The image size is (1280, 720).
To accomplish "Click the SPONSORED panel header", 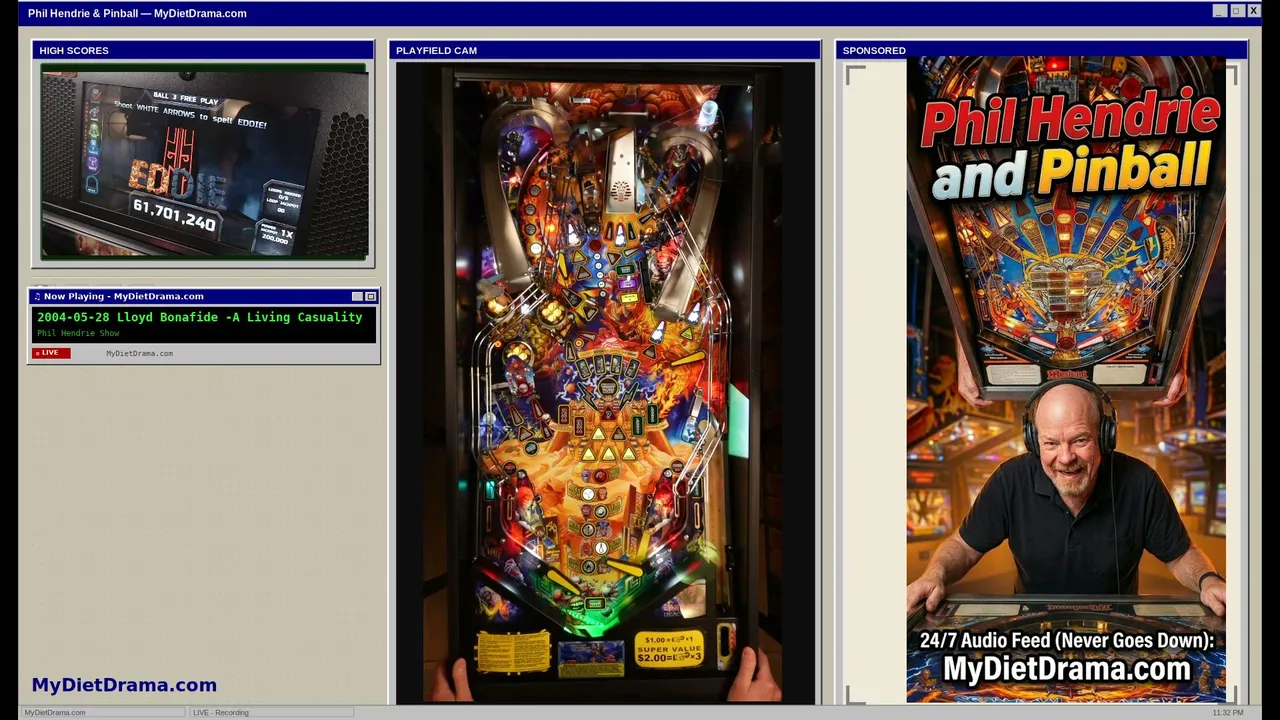I will [1041, 50].
